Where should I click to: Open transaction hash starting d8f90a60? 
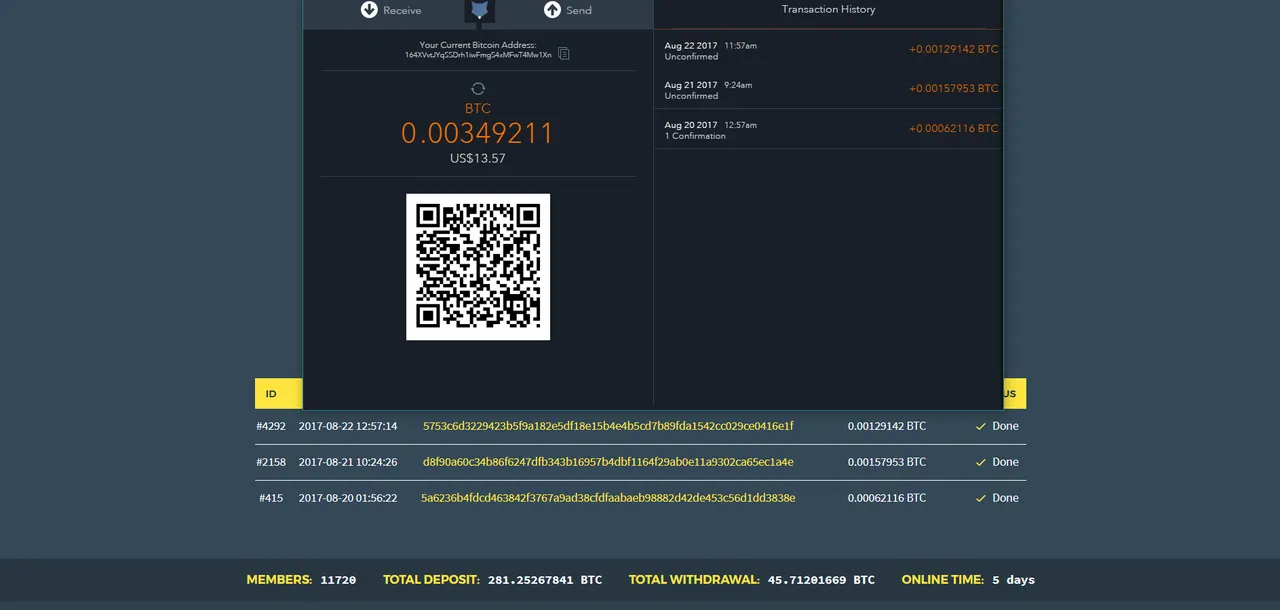coord(608,462)
